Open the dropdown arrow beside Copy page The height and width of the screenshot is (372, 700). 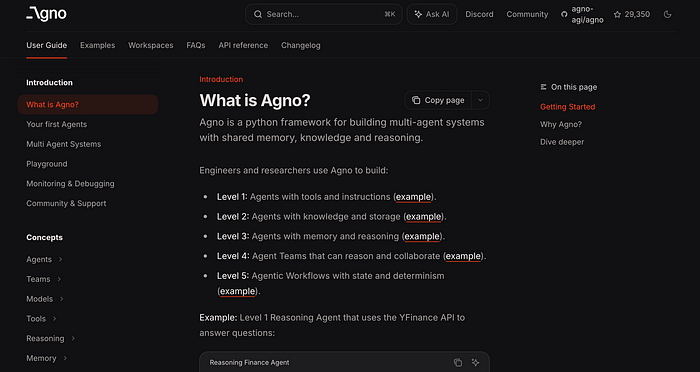coord(480,100)
